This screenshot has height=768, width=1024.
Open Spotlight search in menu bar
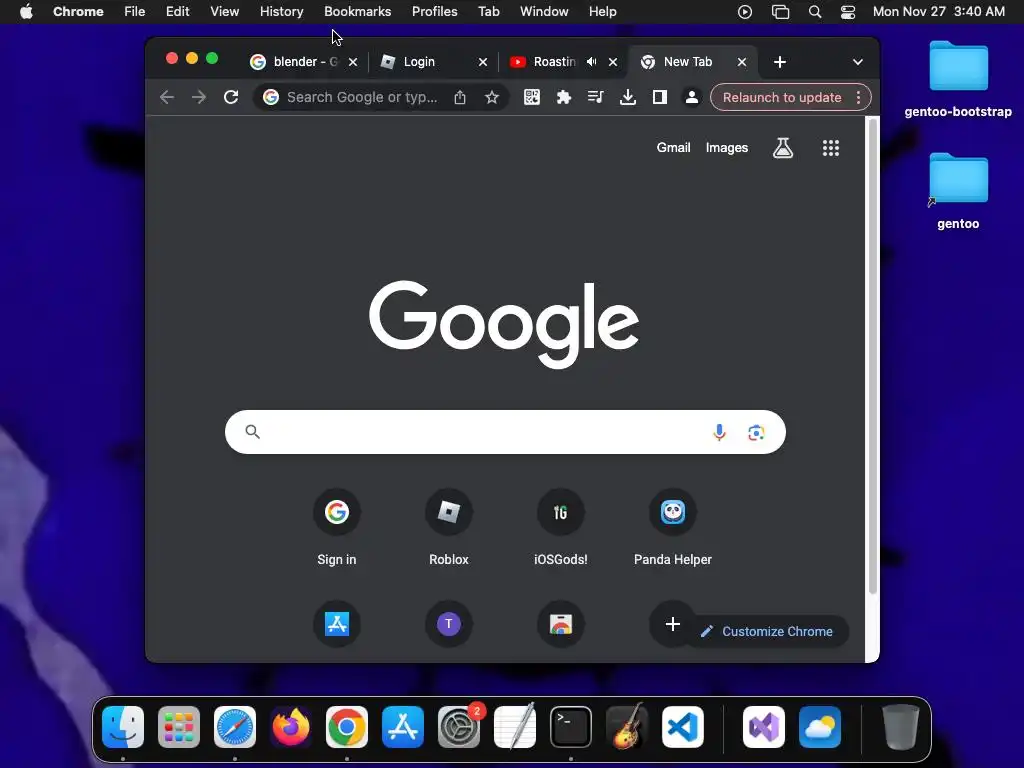(815, 12)
